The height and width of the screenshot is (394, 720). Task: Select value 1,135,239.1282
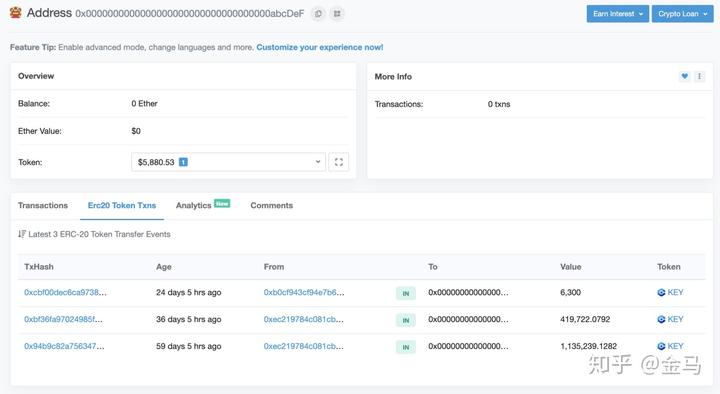click(589, 346)
